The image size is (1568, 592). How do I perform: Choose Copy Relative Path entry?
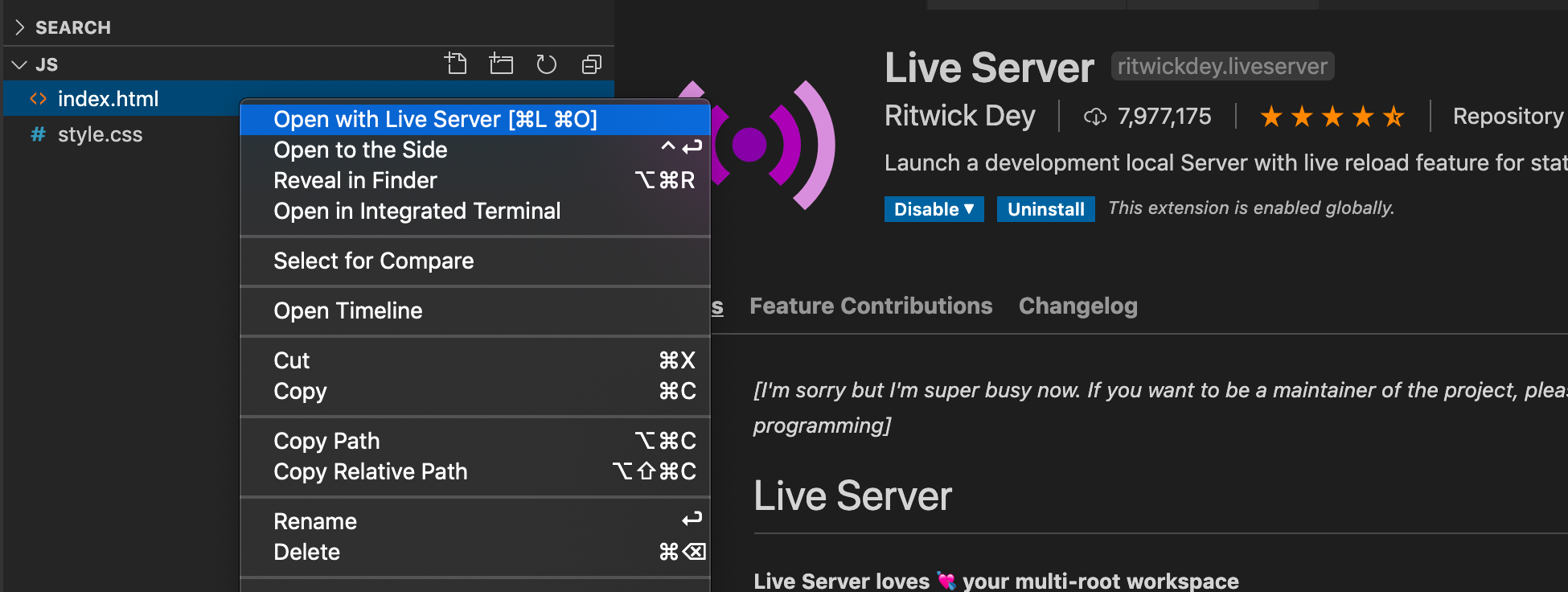click(x=475, y=471)
